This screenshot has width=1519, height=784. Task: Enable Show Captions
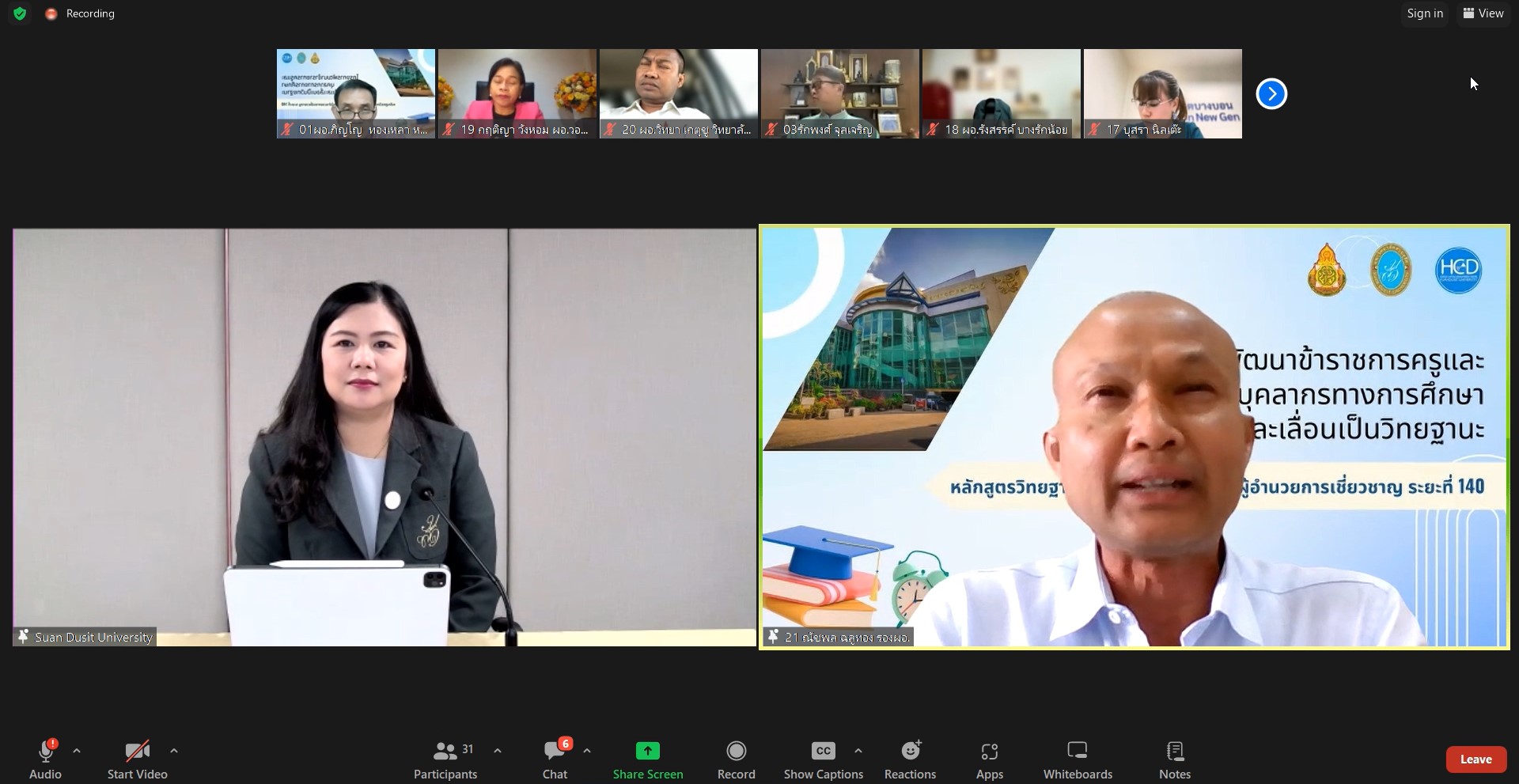[x=823, y=759]
